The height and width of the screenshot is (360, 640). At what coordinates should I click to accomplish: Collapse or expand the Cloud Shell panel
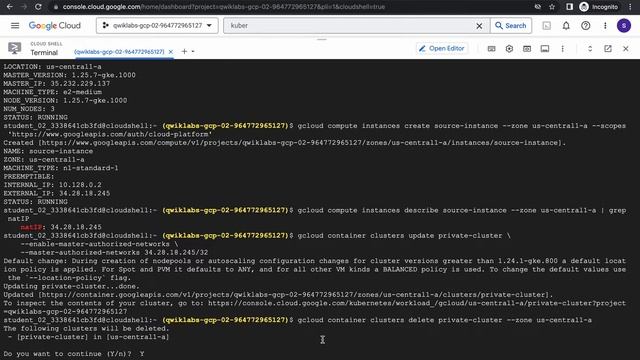[590, 49]
